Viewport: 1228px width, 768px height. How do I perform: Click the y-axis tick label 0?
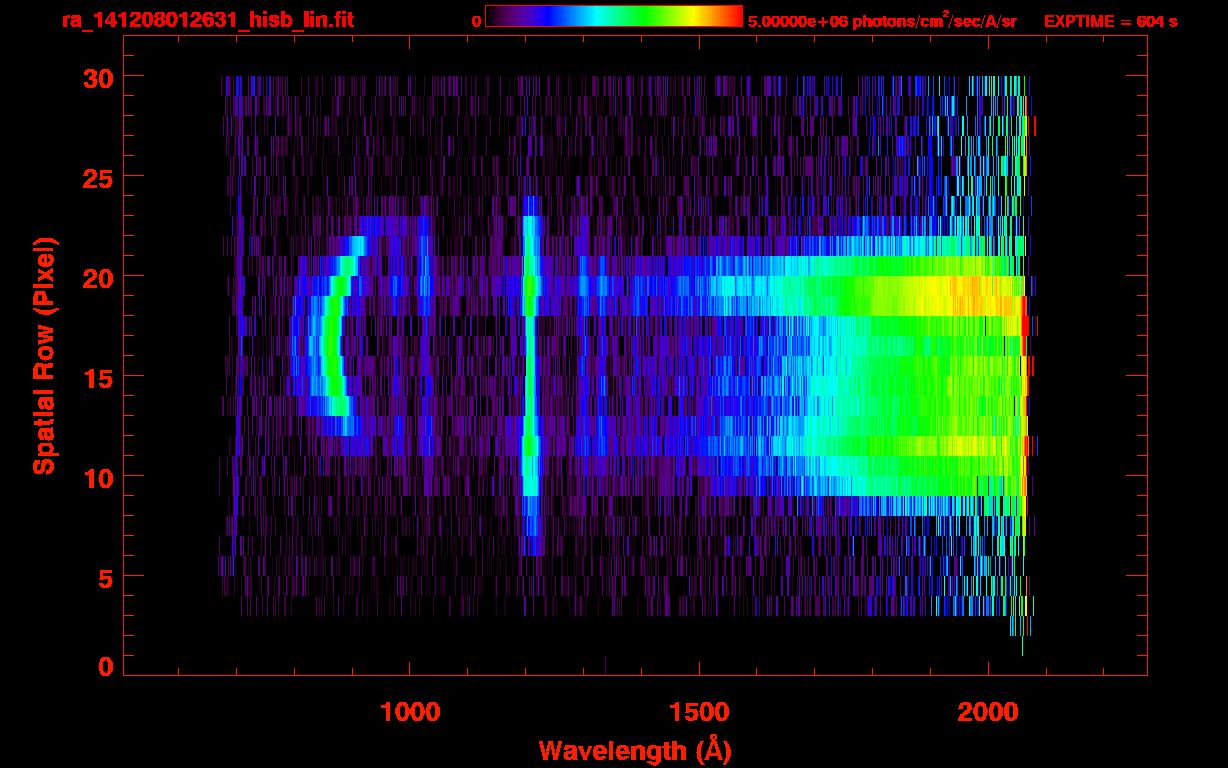tap(103, 666)
